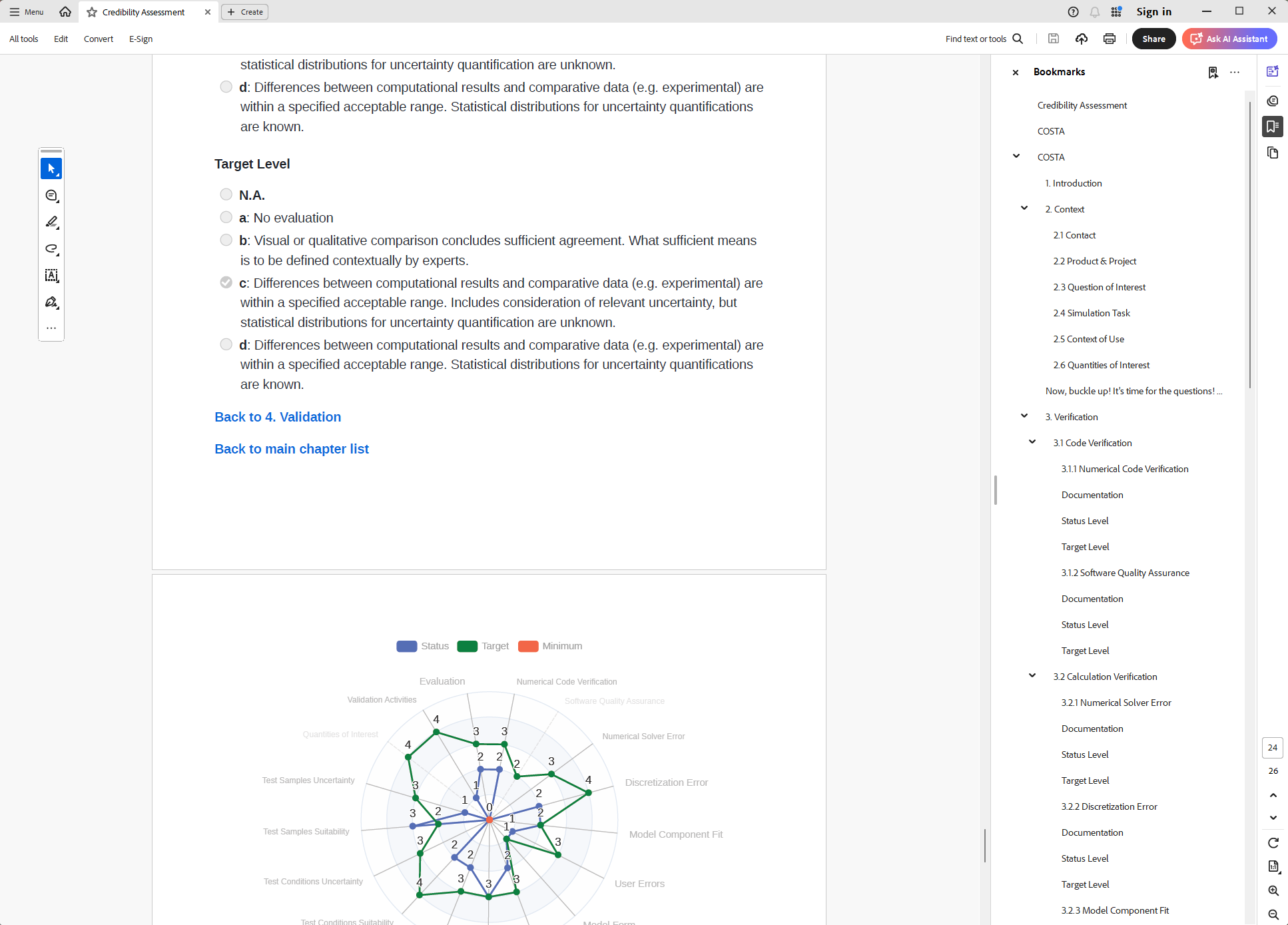
Task: Follow 'Back to 4. Validation' link
Action: (x=278, y=417)
